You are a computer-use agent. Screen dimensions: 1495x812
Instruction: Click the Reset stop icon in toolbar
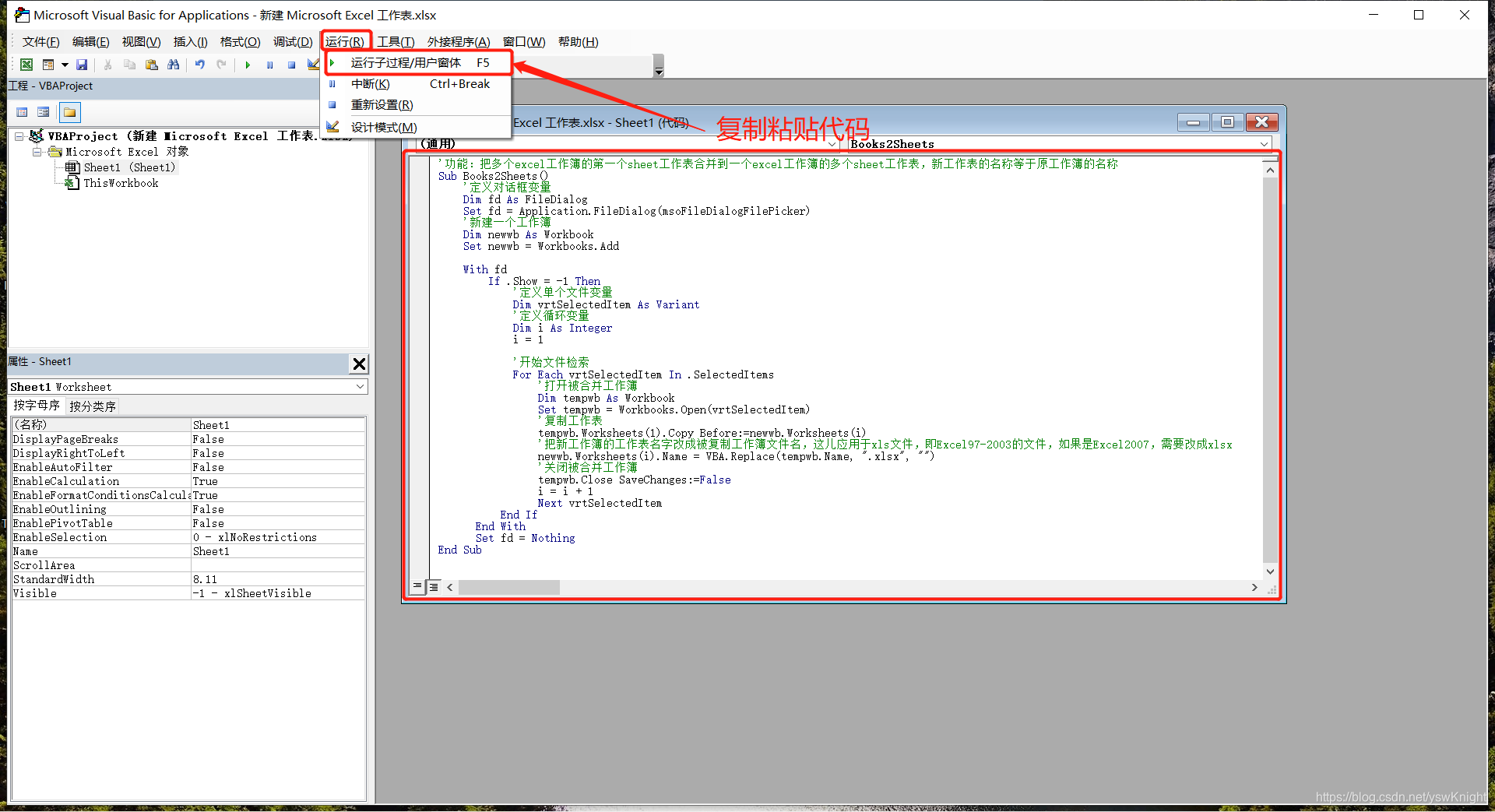[291, 65]
